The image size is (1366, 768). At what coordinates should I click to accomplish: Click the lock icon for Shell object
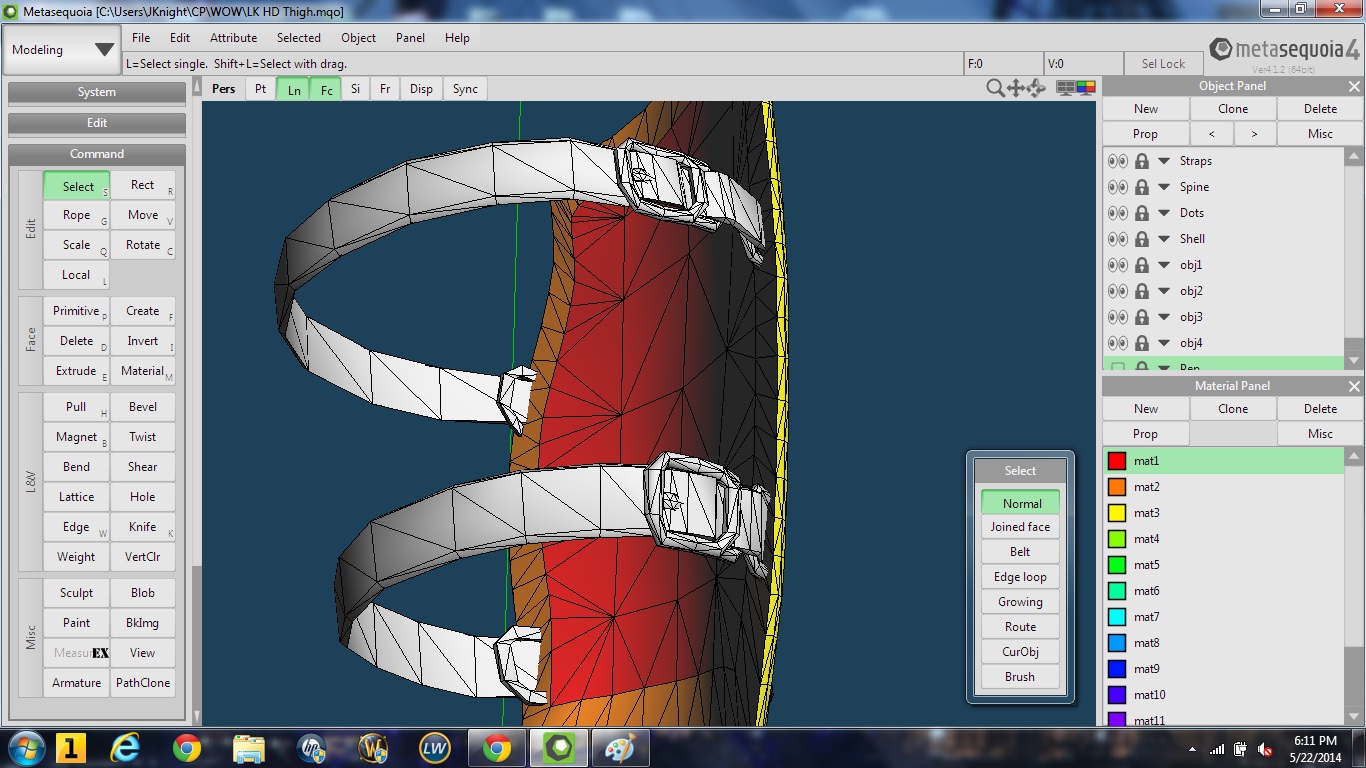(1141, 239)
